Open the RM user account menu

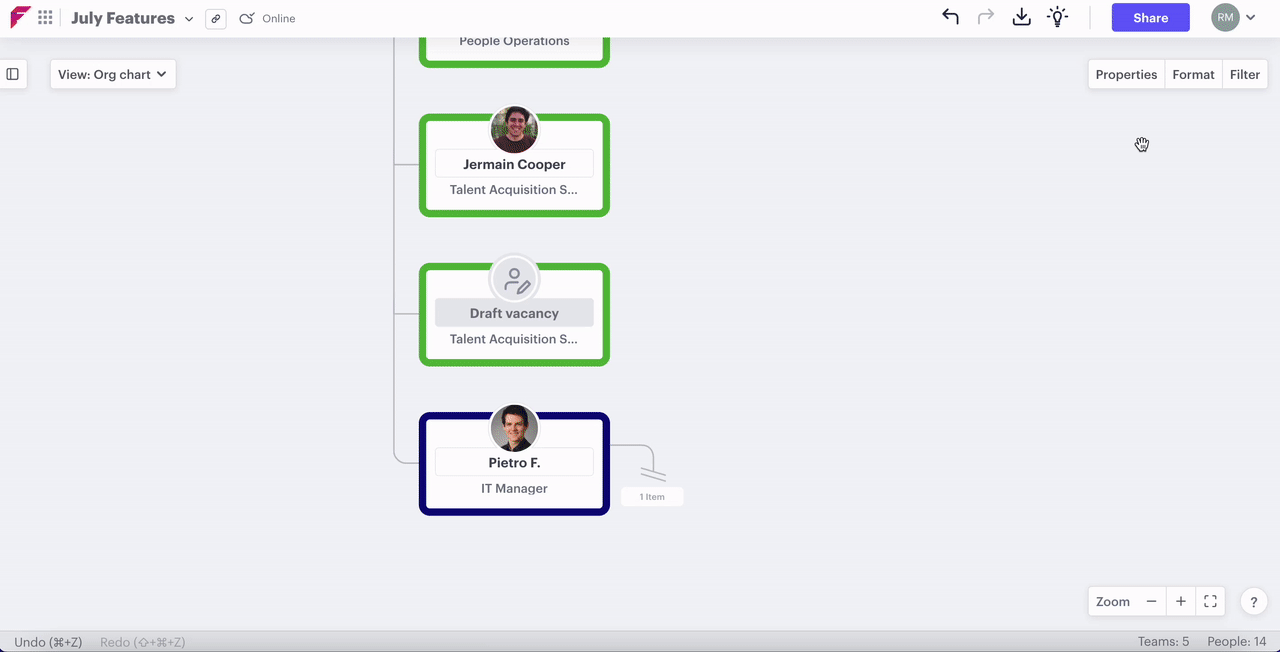(x=1233, y=17)
